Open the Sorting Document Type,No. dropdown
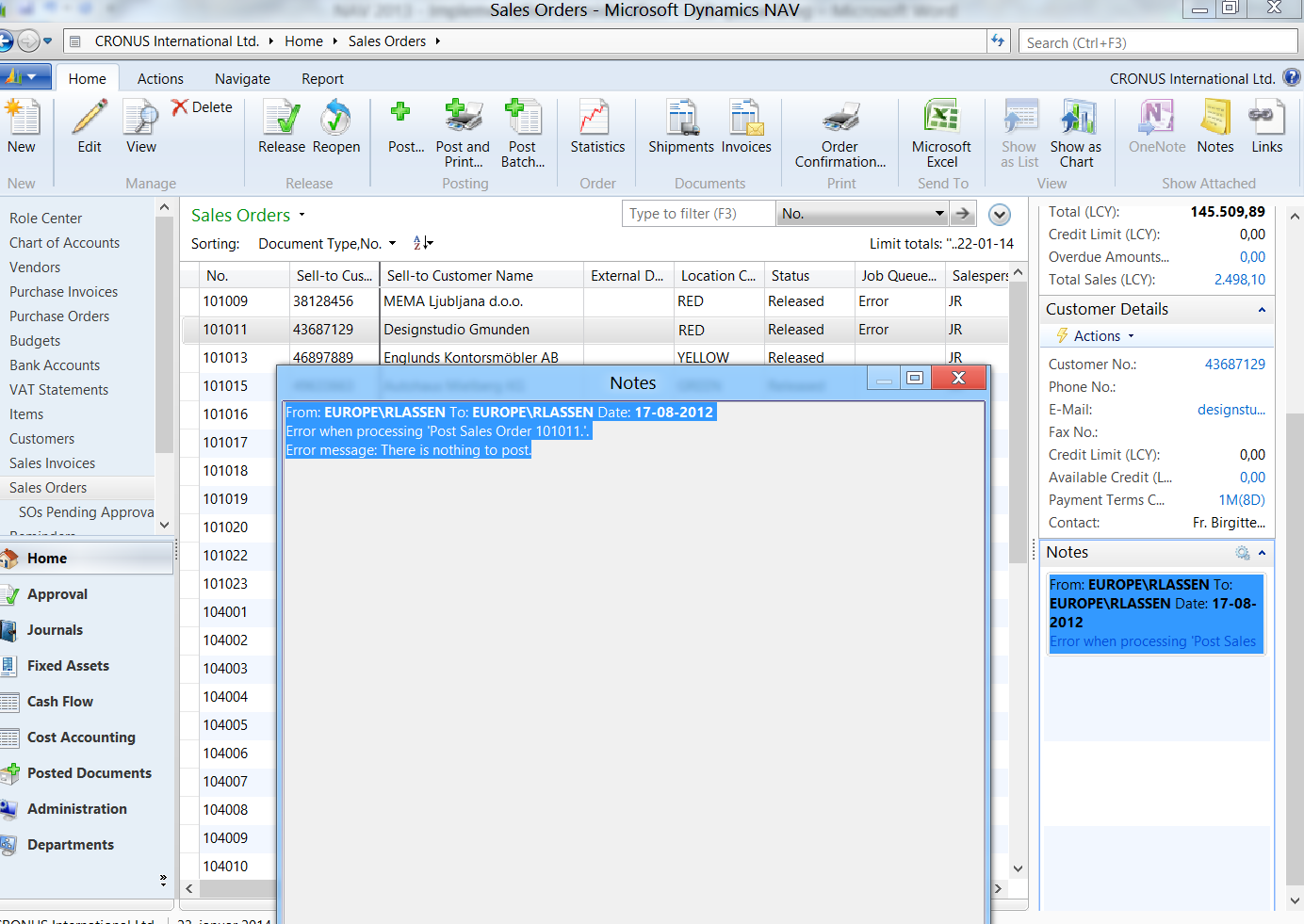Image resolution: width=1304 pixels, height=924 pixels. point(392,244)
